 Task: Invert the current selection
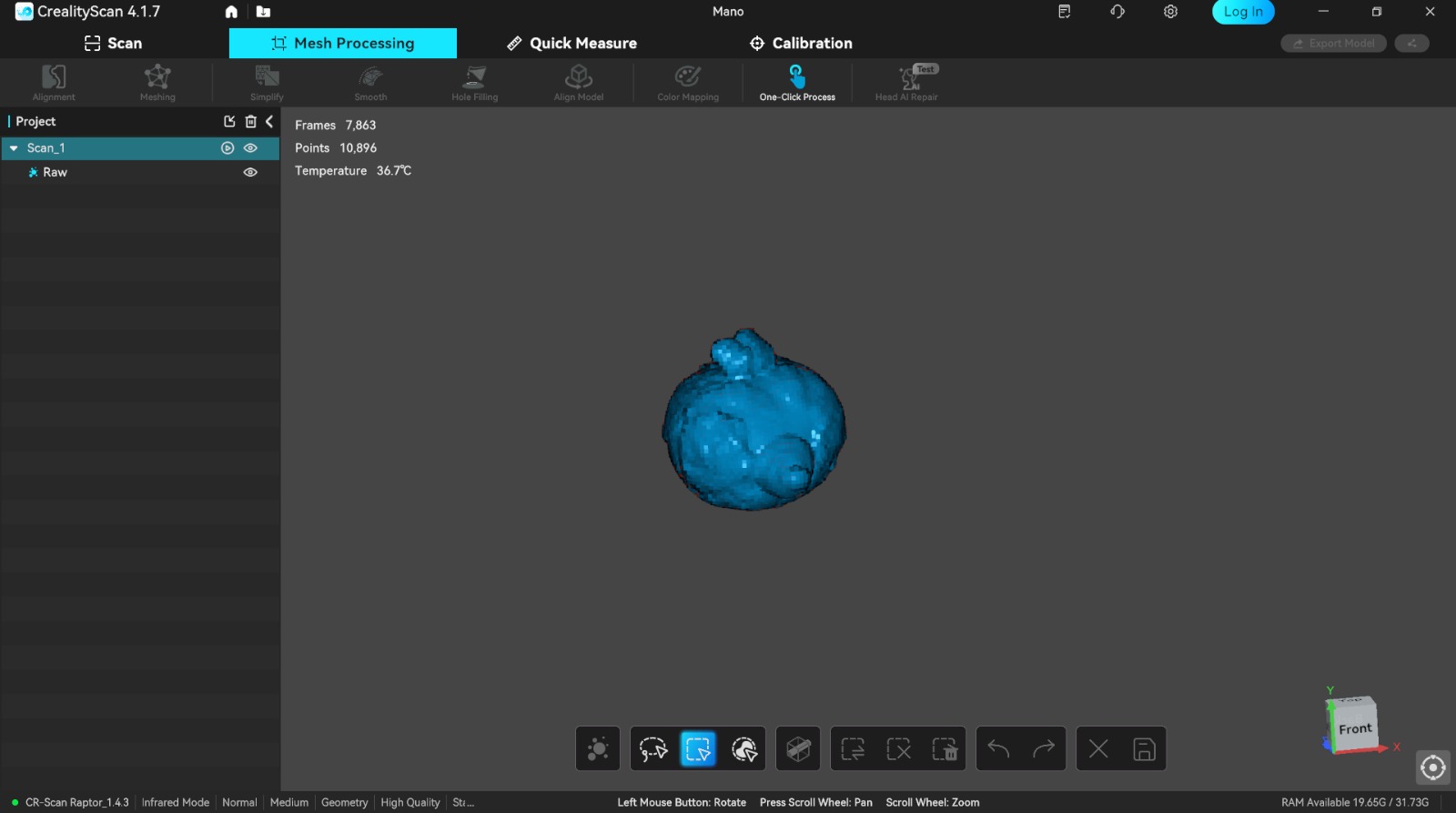853,748
